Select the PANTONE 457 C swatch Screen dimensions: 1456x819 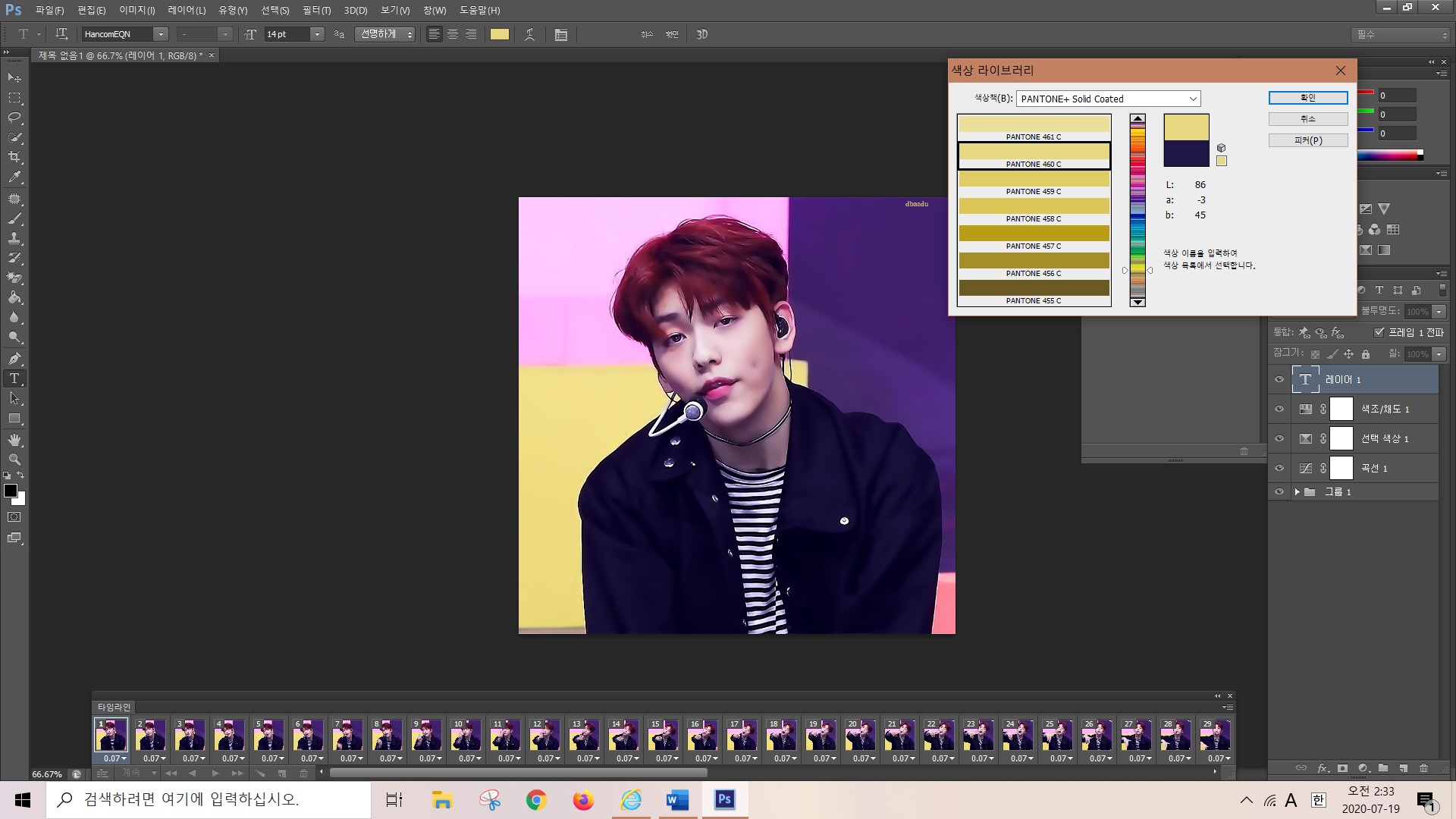(x=1034, y=234)
